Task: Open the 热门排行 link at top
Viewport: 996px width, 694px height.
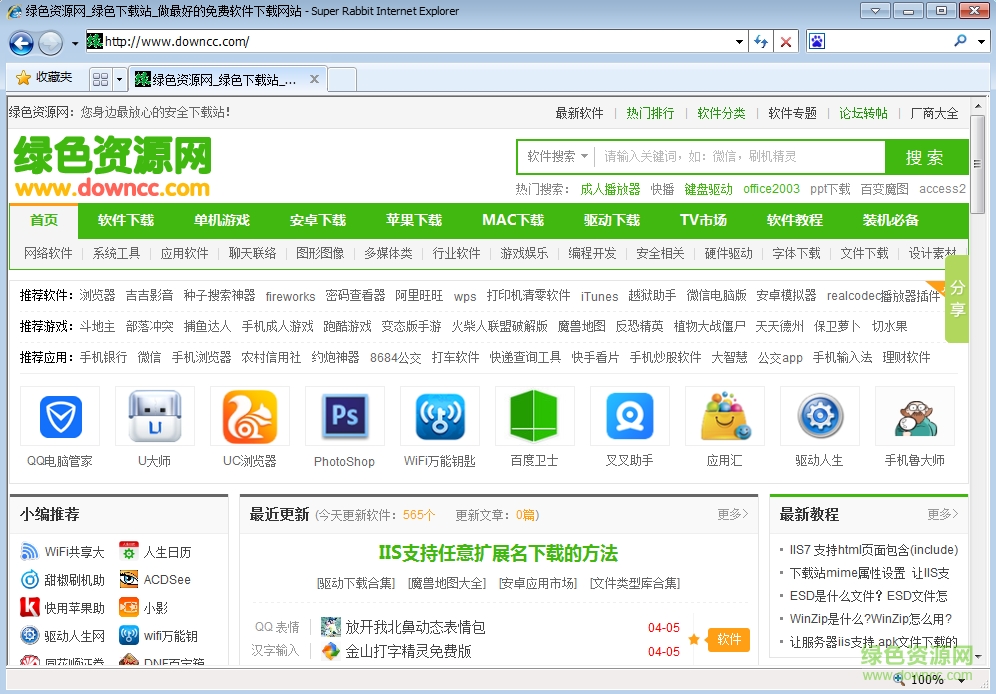Action: (x=648, y=113)
